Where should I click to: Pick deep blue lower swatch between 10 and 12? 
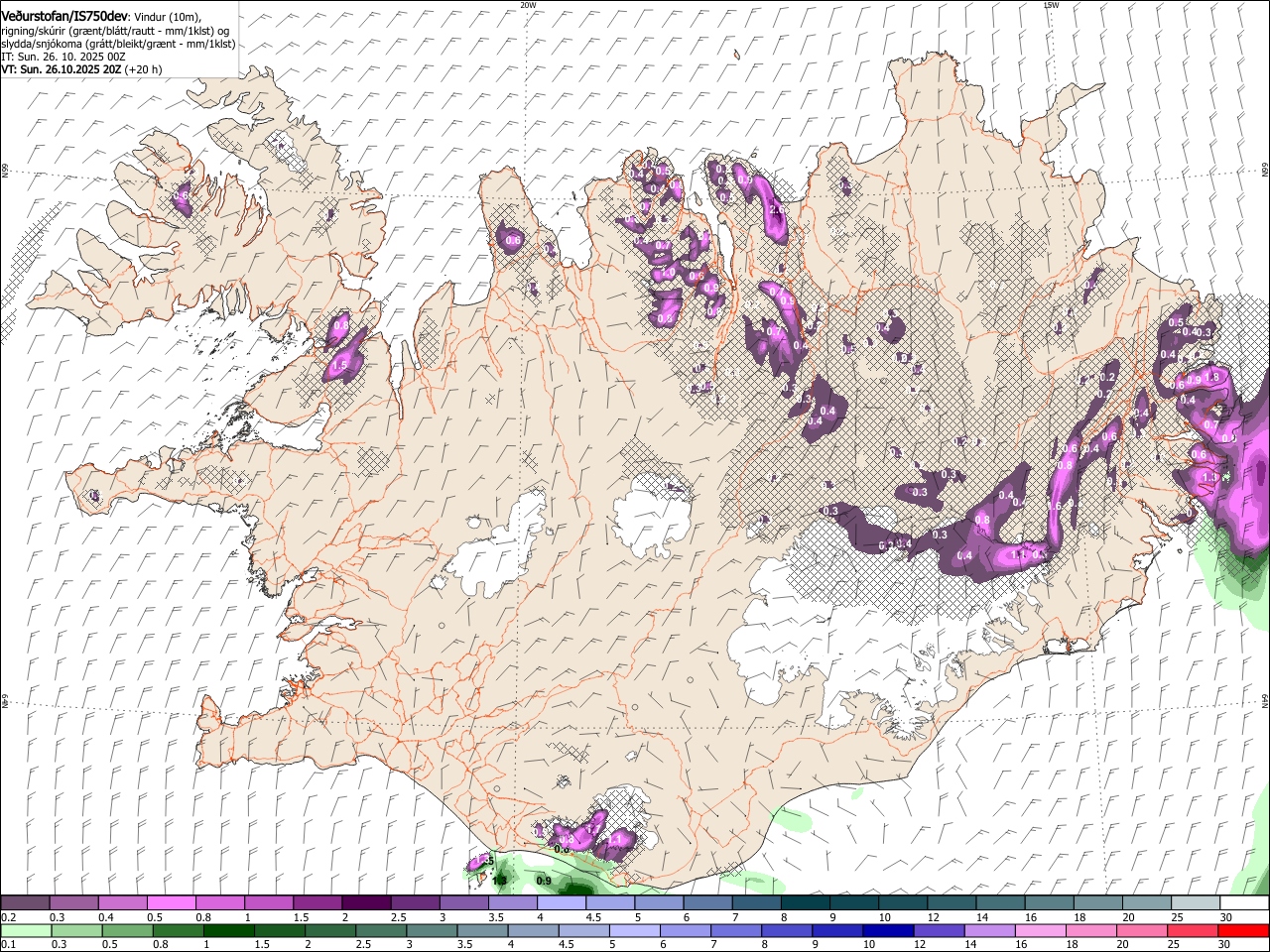(x=888, y=930)
